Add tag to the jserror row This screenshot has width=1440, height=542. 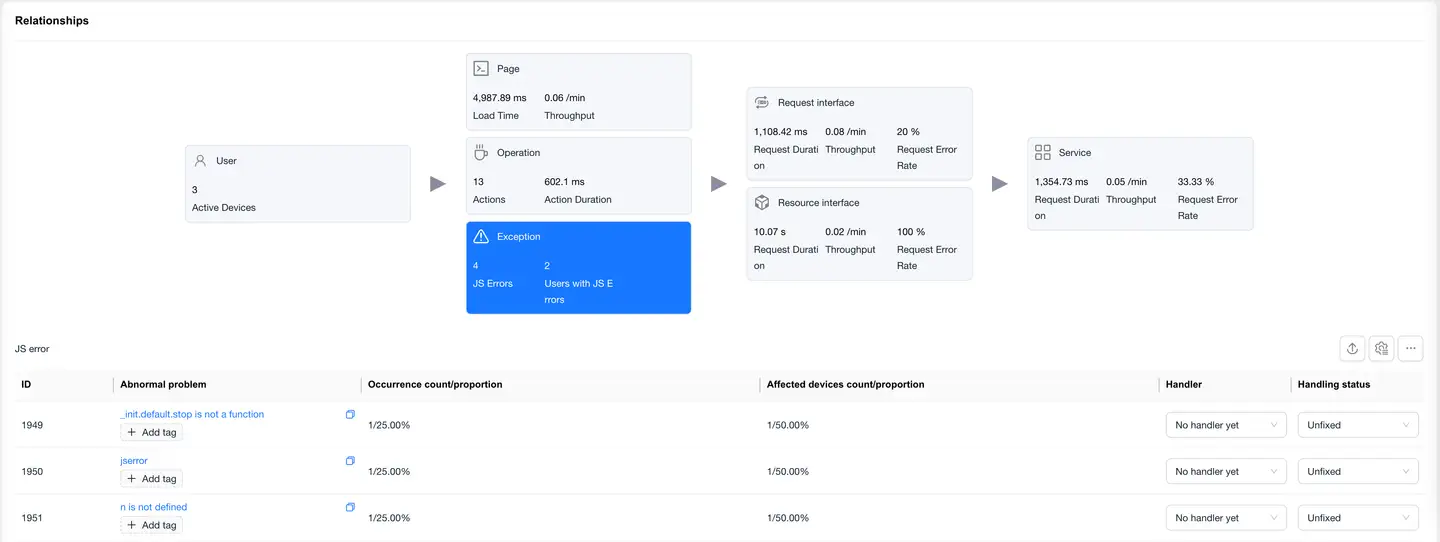point(152,479)
